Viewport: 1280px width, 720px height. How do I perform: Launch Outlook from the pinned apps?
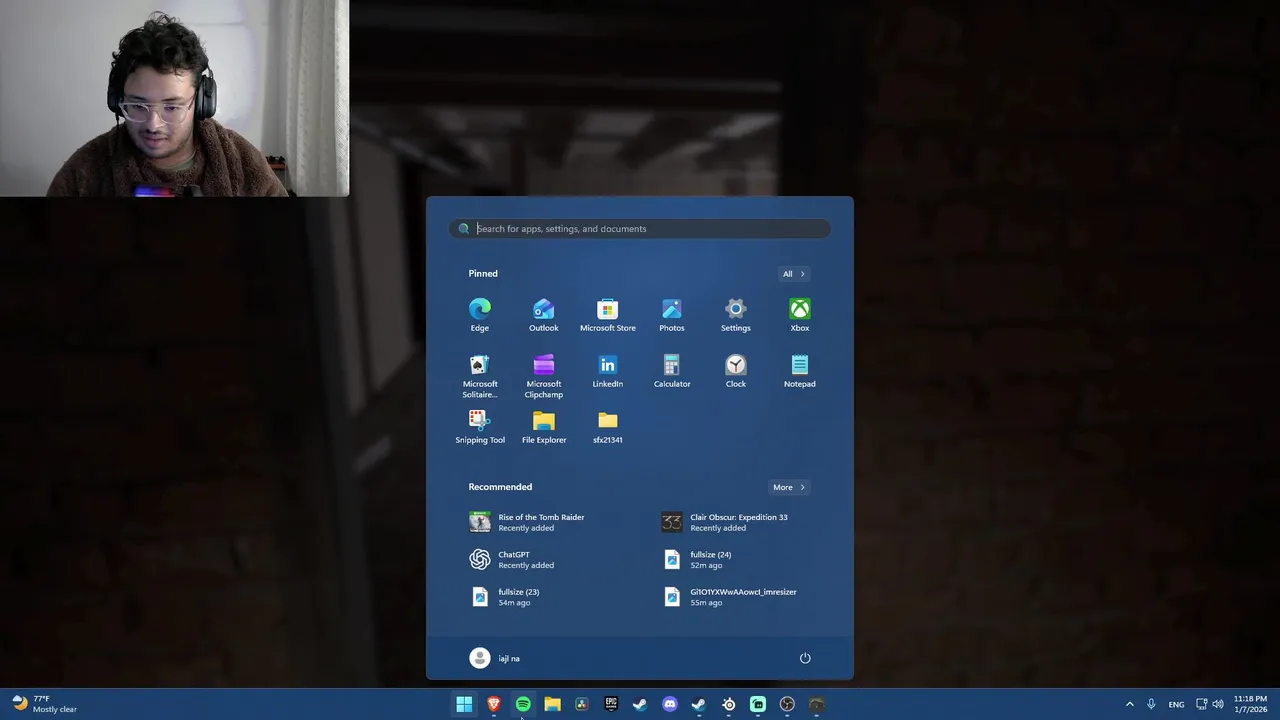pyautogui.click(x=544, y=315)
